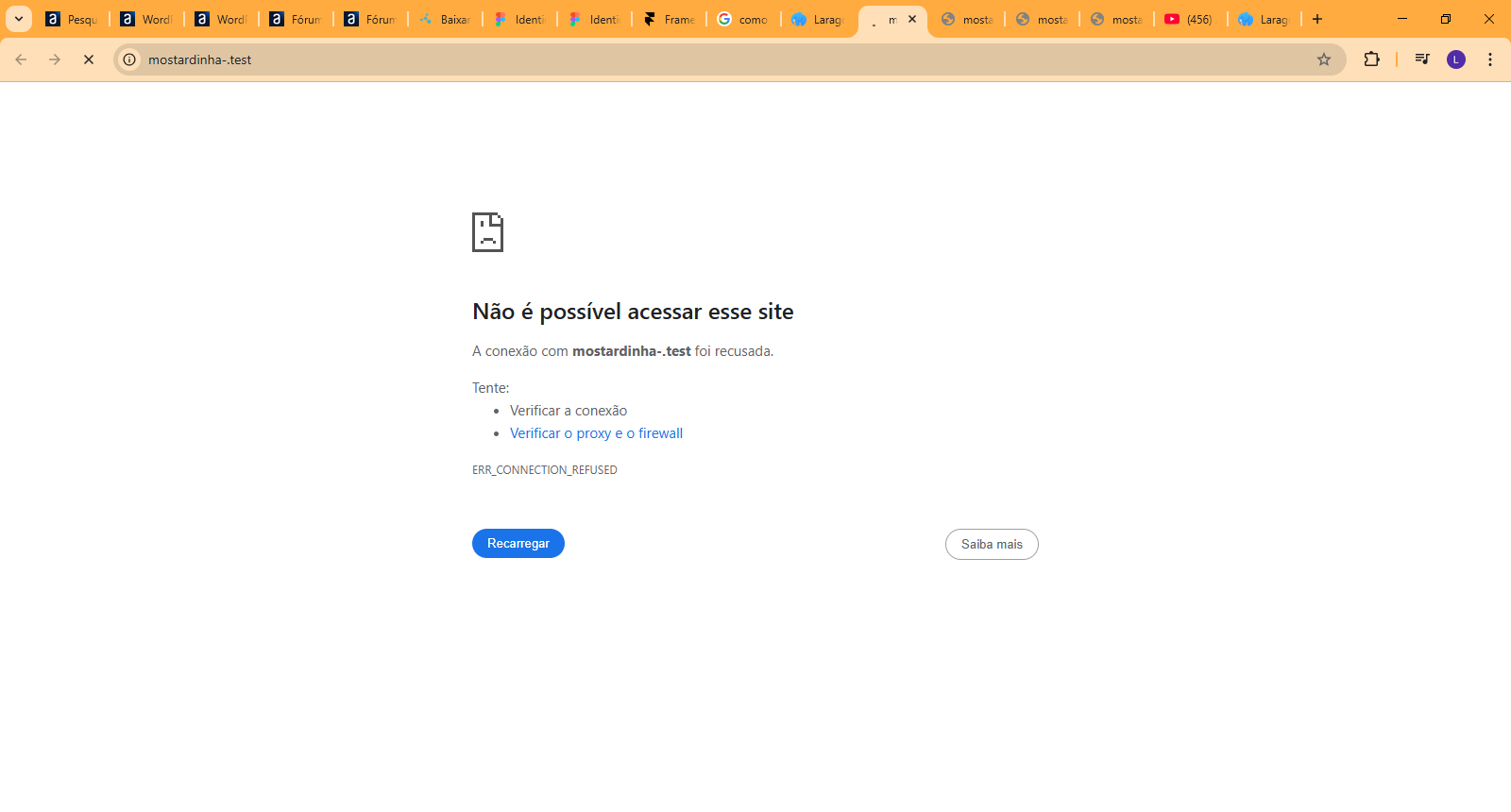This screenshot has height=812, width=1511.
Task: Stop loading the current page
Action: coord(89,59)
